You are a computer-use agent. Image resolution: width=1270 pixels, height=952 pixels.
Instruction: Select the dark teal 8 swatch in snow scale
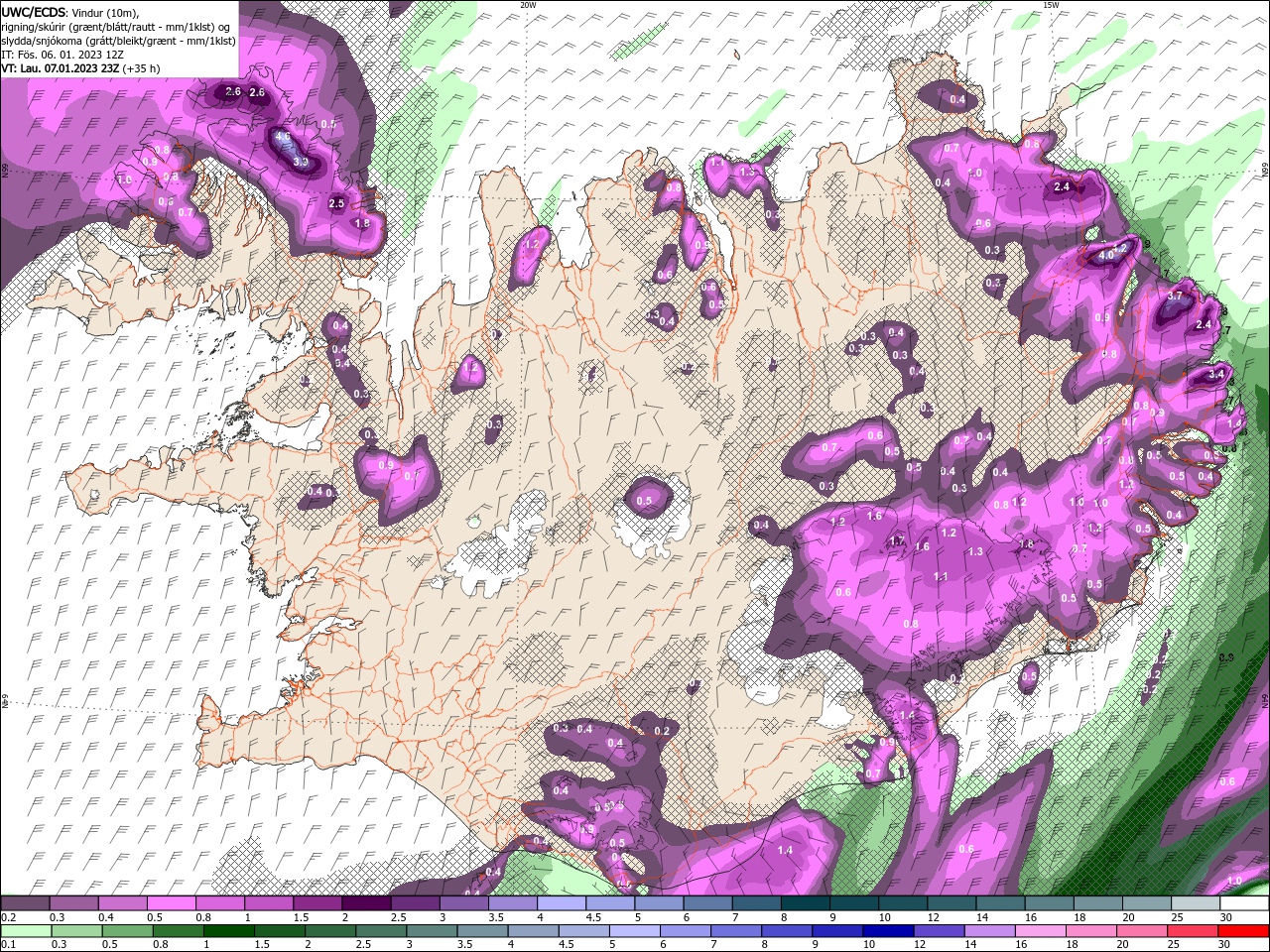point(804,903)
